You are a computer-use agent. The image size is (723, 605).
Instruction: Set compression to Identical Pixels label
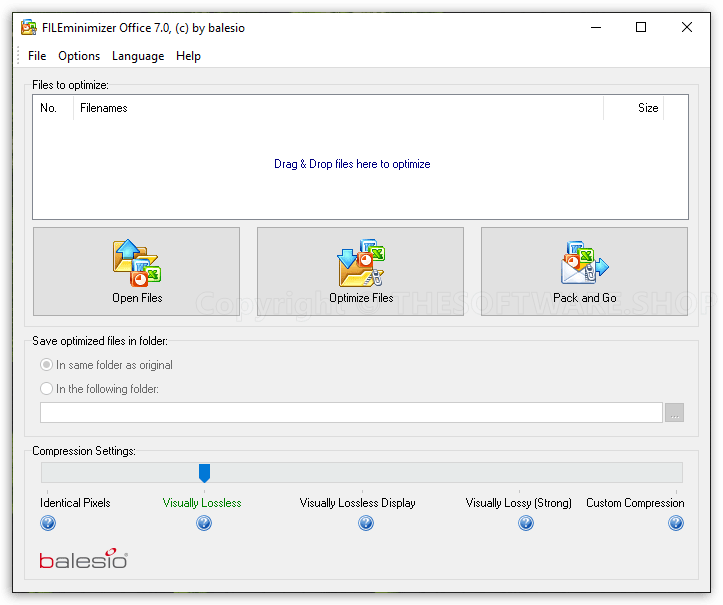tap(75, 503)
